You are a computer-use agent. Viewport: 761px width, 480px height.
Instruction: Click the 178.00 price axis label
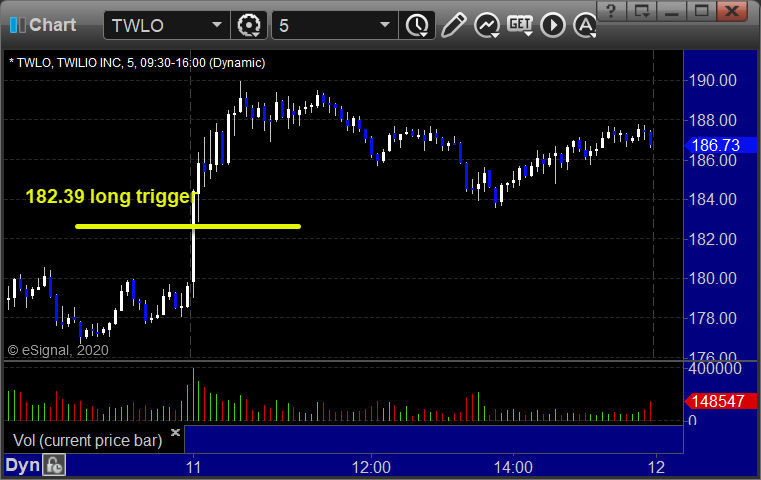[x=712, y=318]
